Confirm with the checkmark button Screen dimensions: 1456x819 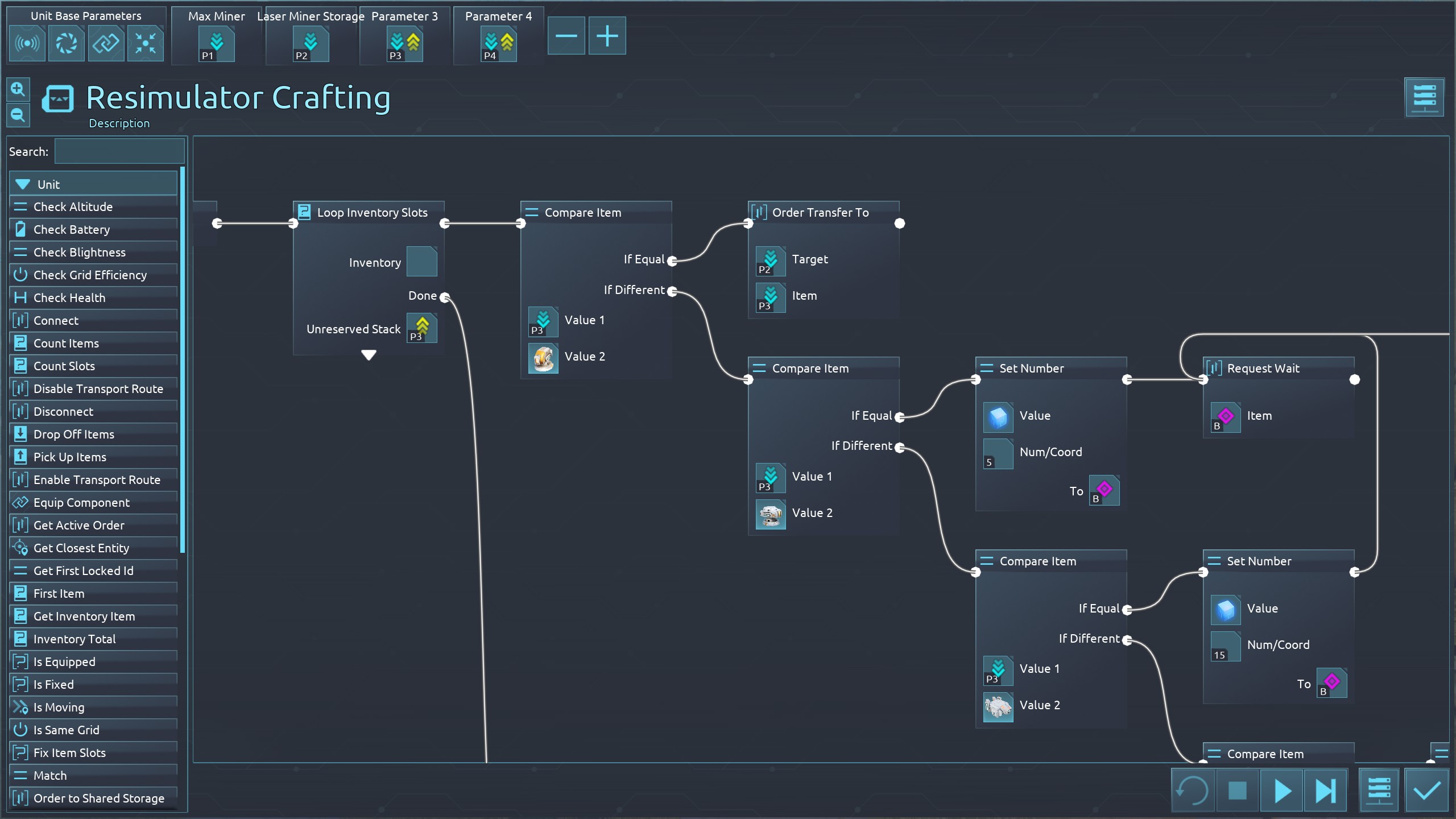tap(1426, 791)
